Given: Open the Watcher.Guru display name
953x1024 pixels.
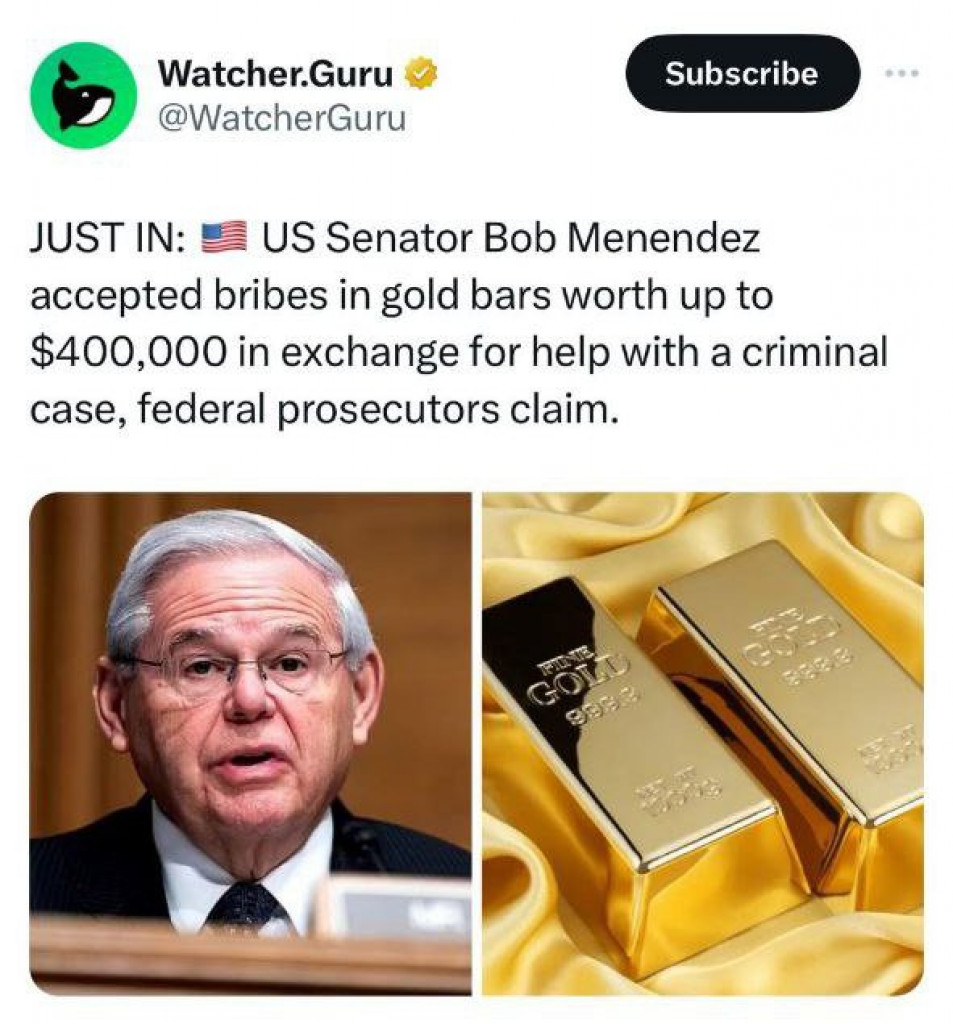Looking at the screenshot, I should point(276,74).
